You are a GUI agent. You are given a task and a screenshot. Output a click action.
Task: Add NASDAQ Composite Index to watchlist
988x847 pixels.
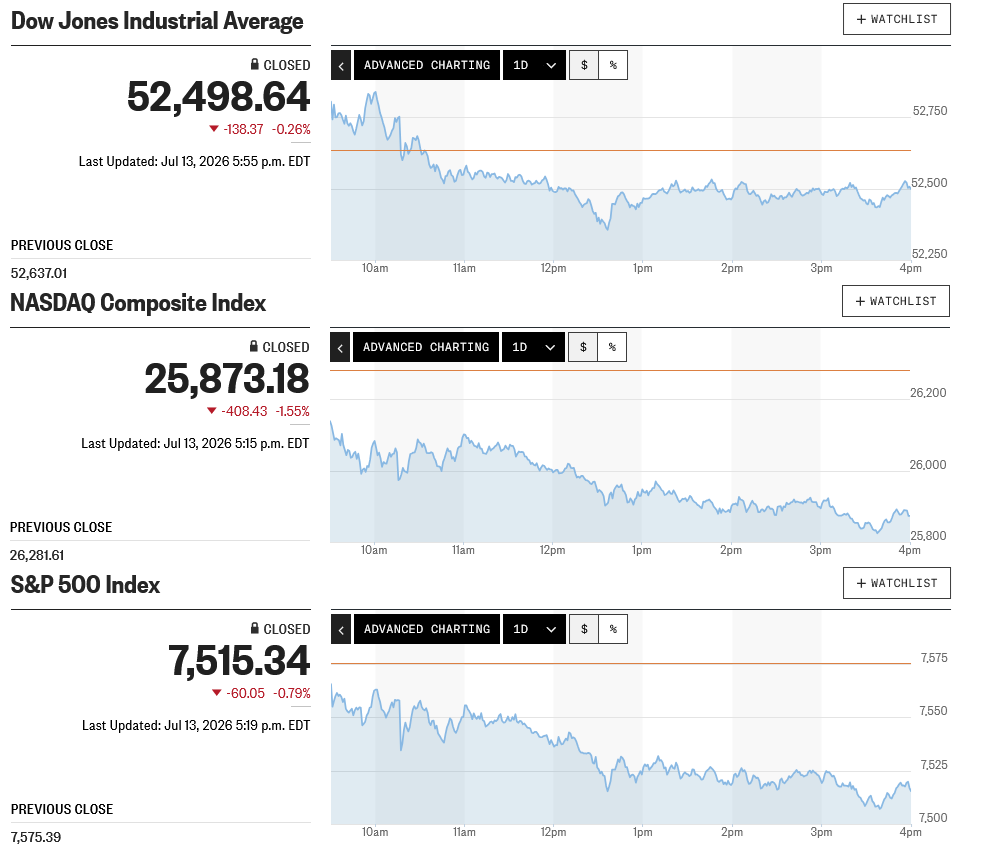tap(895, 301)
